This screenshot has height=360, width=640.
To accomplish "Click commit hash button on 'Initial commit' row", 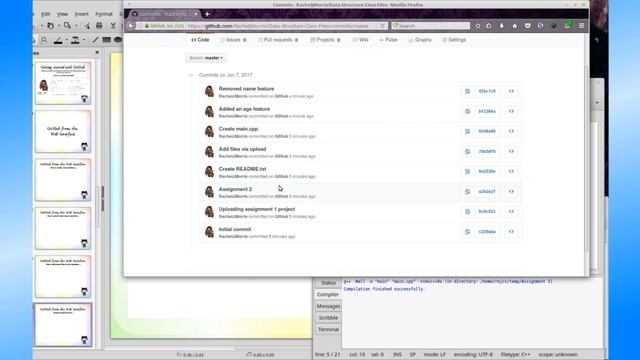I will point(487,231).
